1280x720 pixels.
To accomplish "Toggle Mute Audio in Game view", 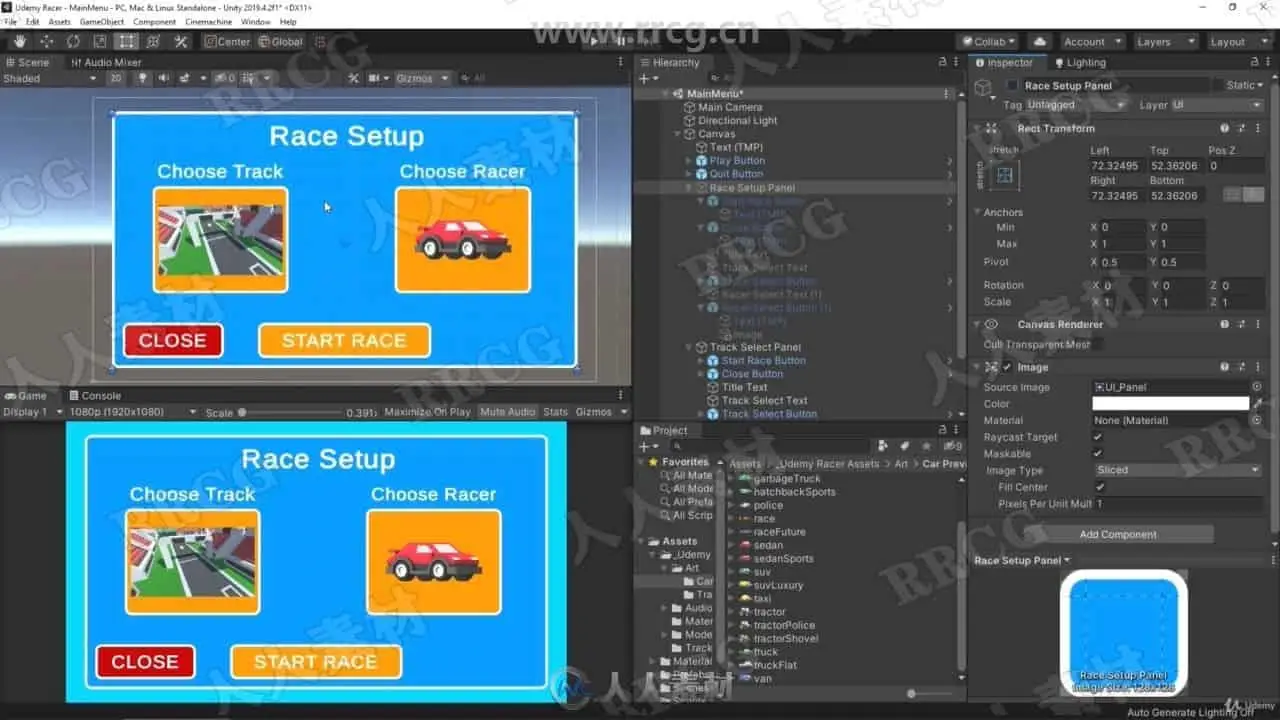I will (508, 412).
